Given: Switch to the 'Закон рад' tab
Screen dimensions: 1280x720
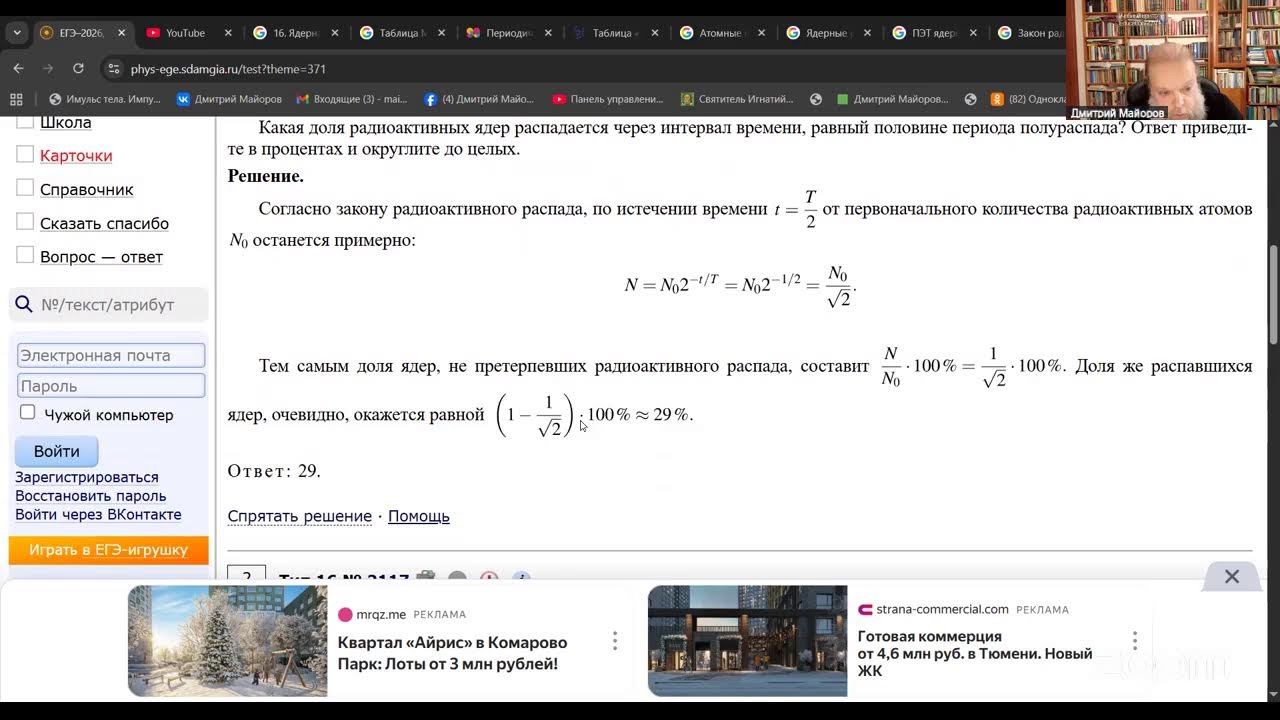Looking at the screenshot, I should [1030, 33].
